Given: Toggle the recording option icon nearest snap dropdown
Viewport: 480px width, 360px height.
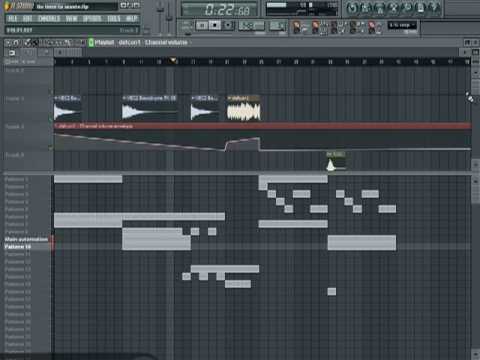Looking at the screenshot, I should [x=372, y=27].
